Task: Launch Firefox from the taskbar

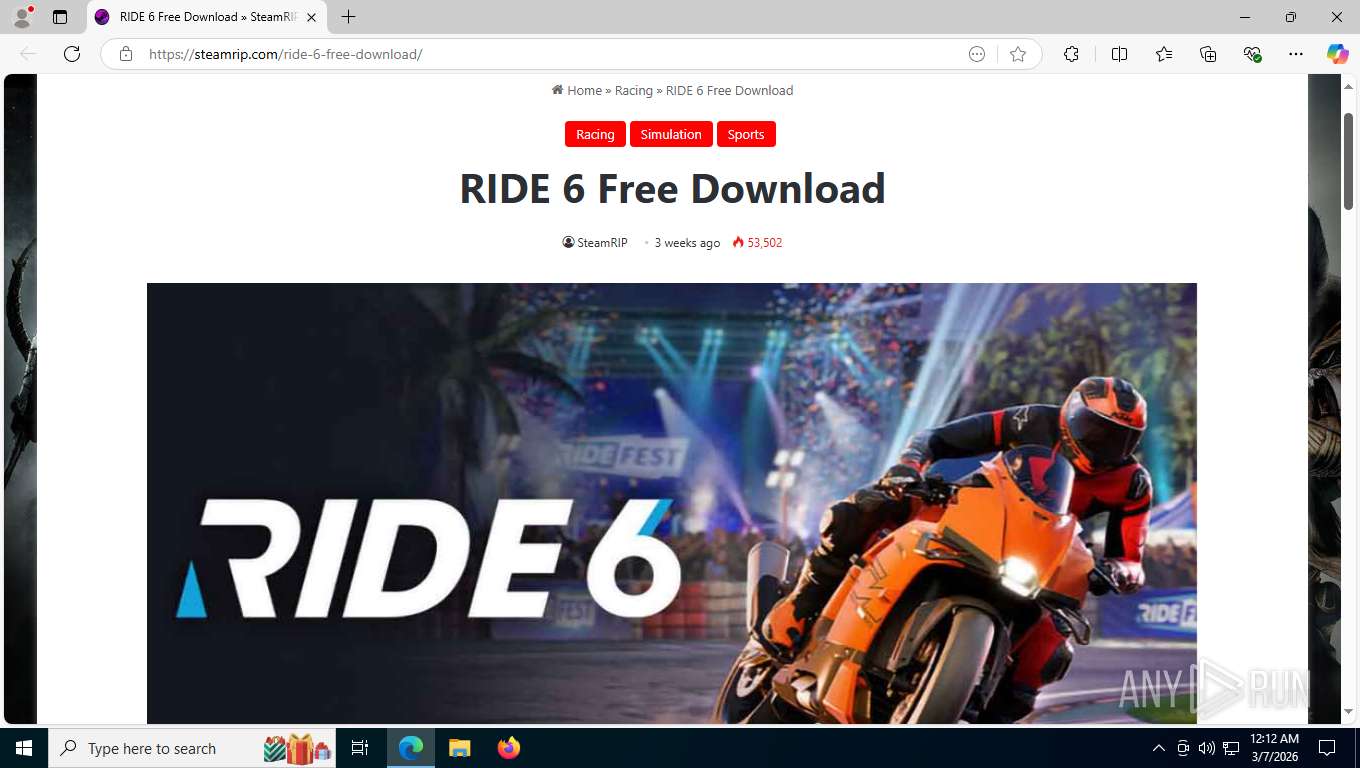Action: pyautogui.click(x=509, y=748)
